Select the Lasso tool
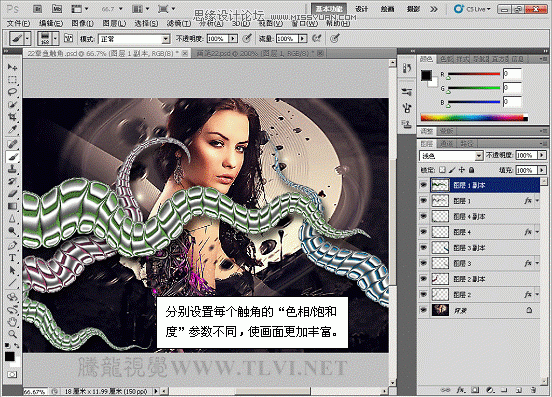552x397 pixels. [x=12, y=92]
